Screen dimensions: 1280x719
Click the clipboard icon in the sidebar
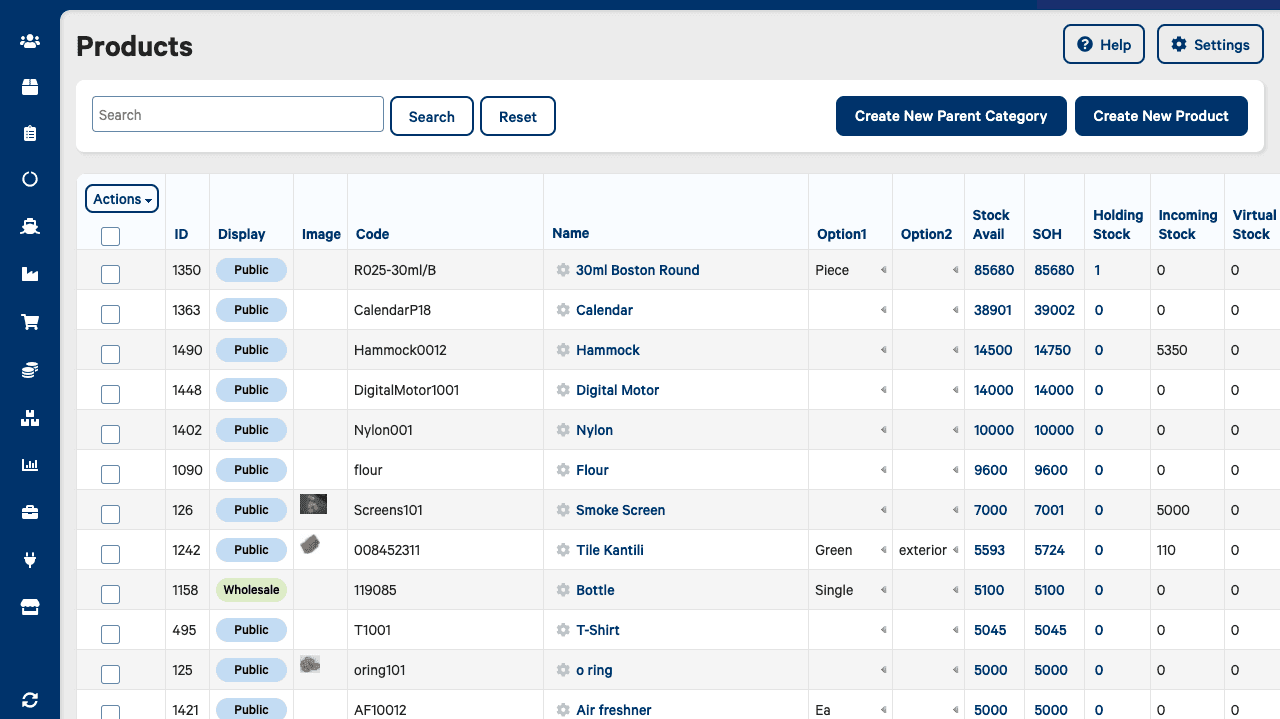(30, 133)
